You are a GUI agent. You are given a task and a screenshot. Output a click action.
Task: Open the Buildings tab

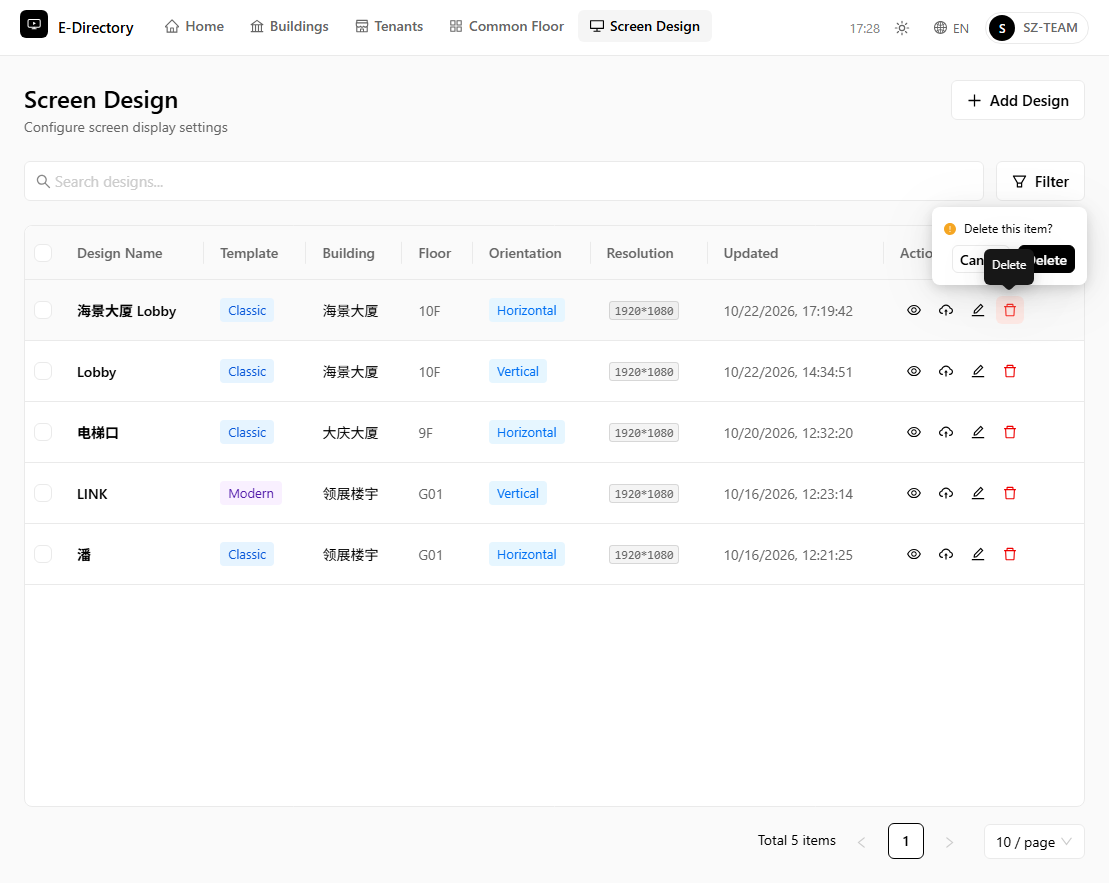click(x=289, y=26)
